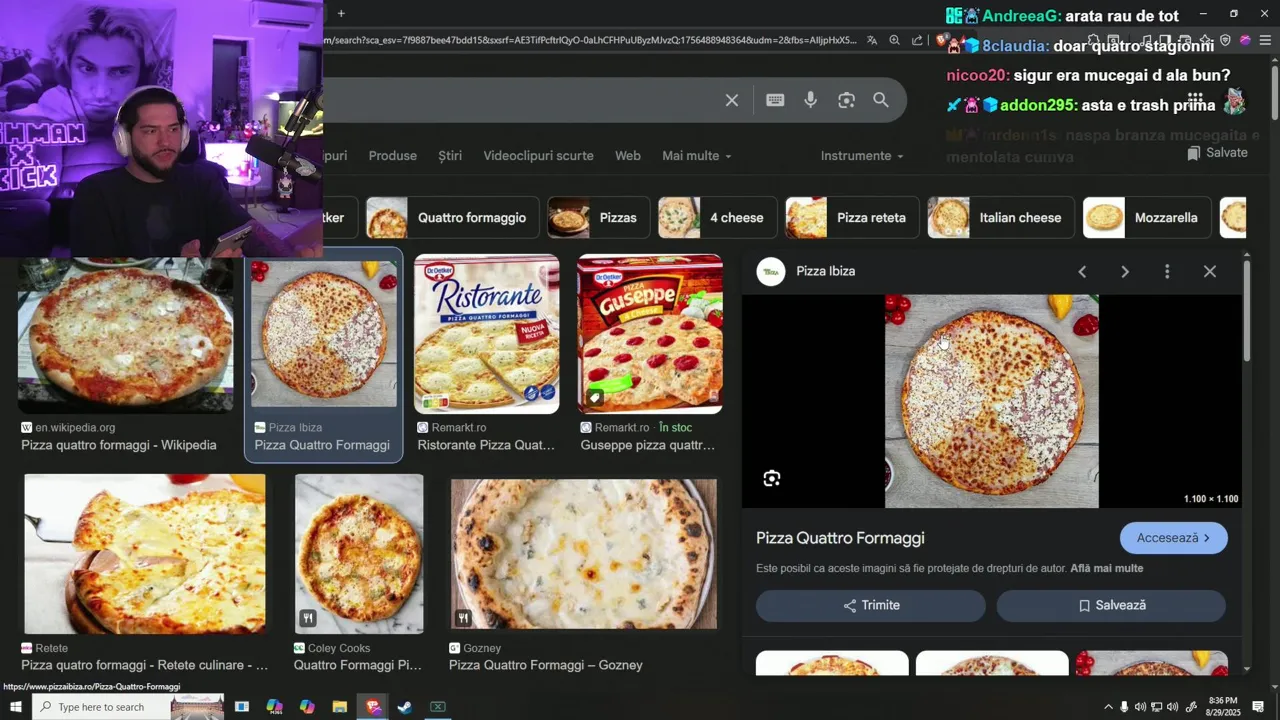Clear the Google search box text
Viewport: 1280px width, 720px height.
point(732,100)
